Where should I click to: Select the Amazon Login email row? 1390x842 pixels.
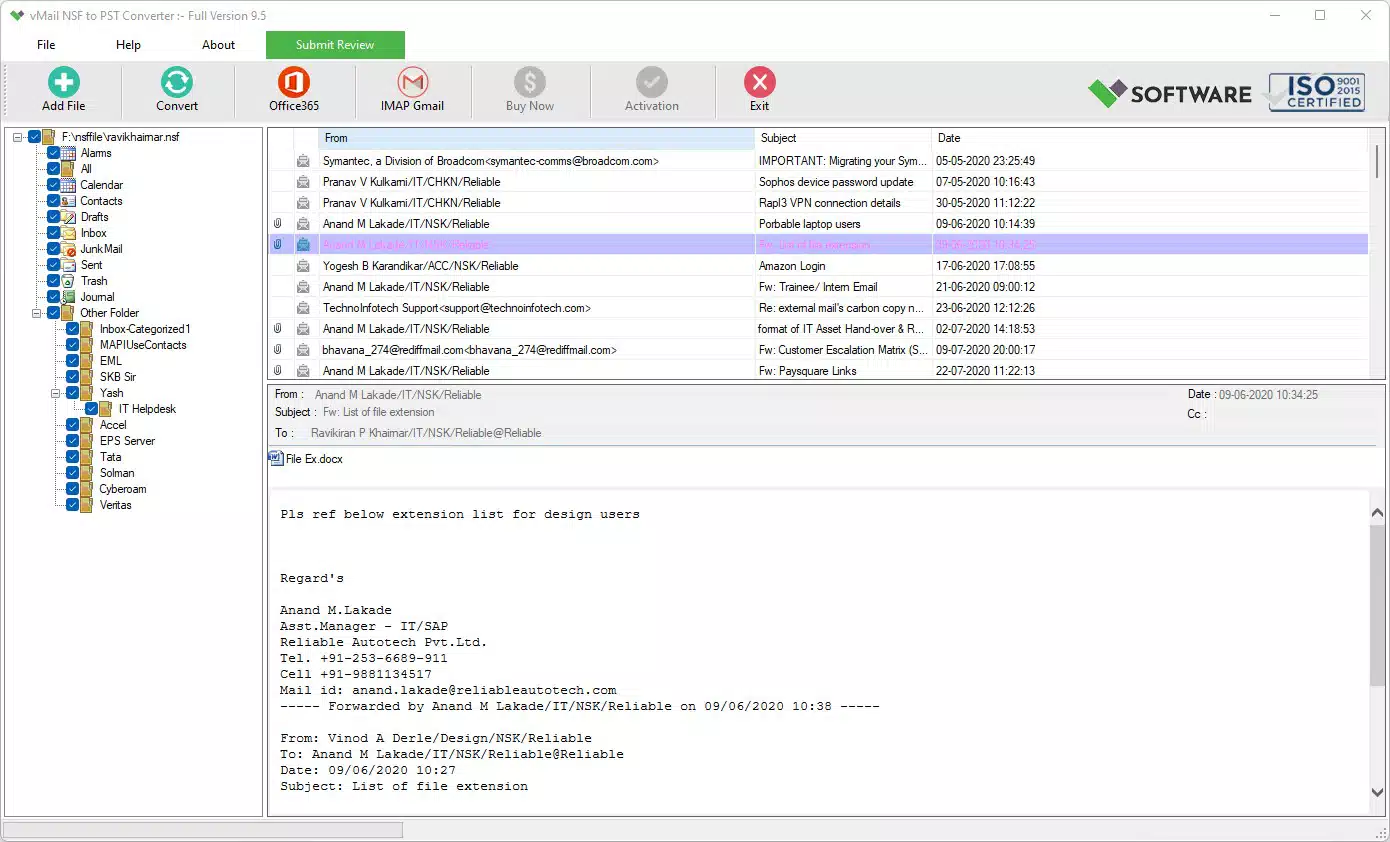818,266
